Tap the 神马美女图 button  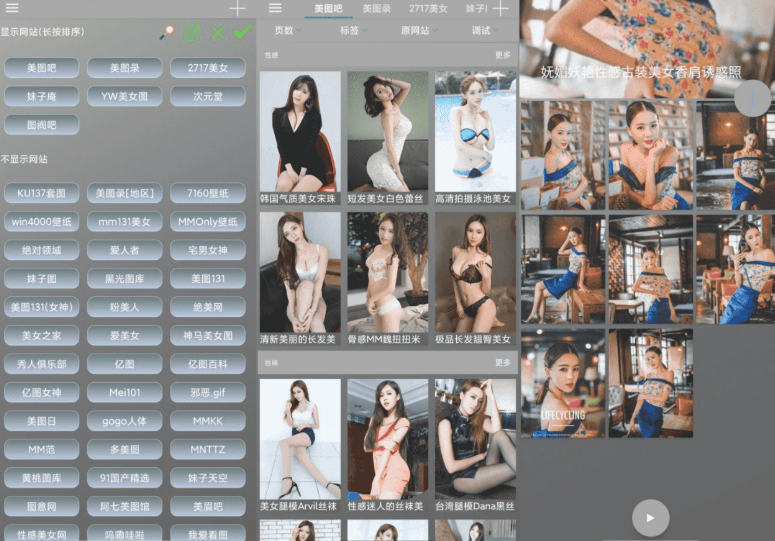pyautogui.click(x=208, y=335)
